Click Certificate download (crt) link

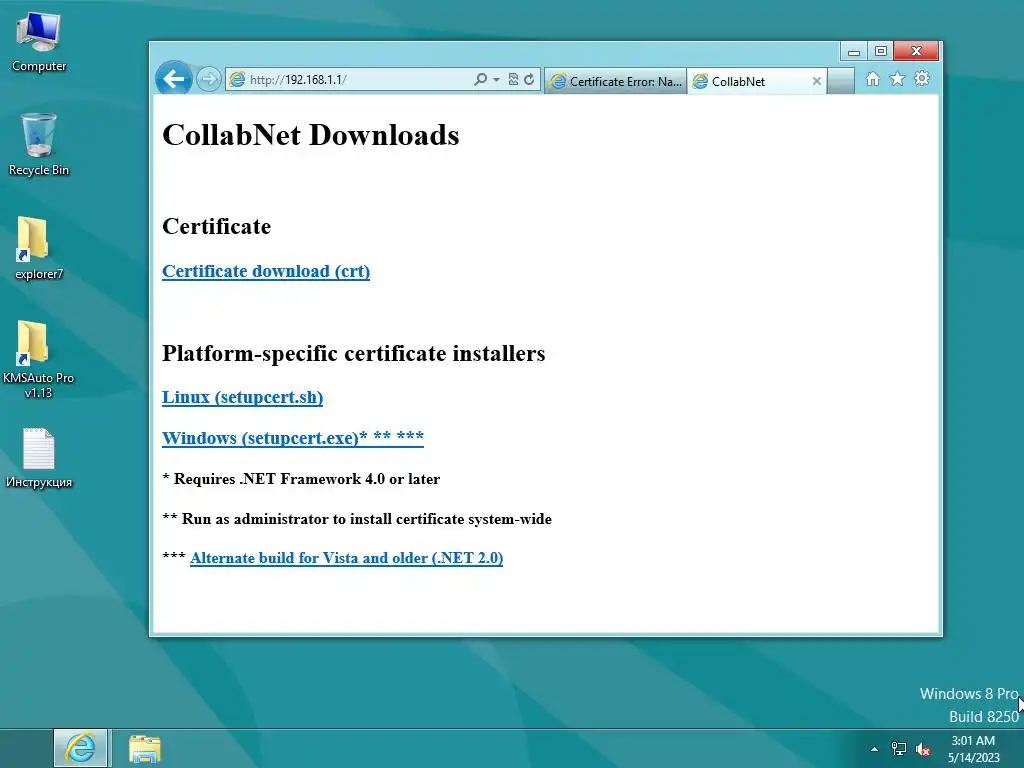[266, 271]
